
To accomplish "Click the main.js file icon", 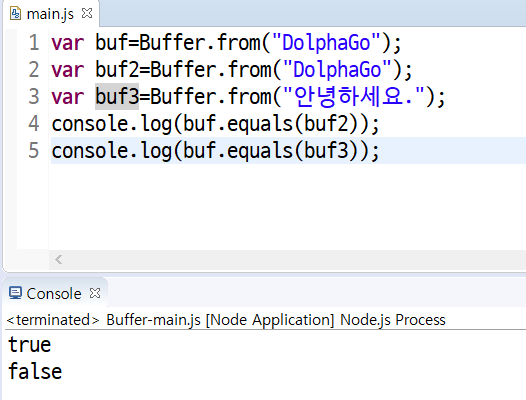I will 15,14.
